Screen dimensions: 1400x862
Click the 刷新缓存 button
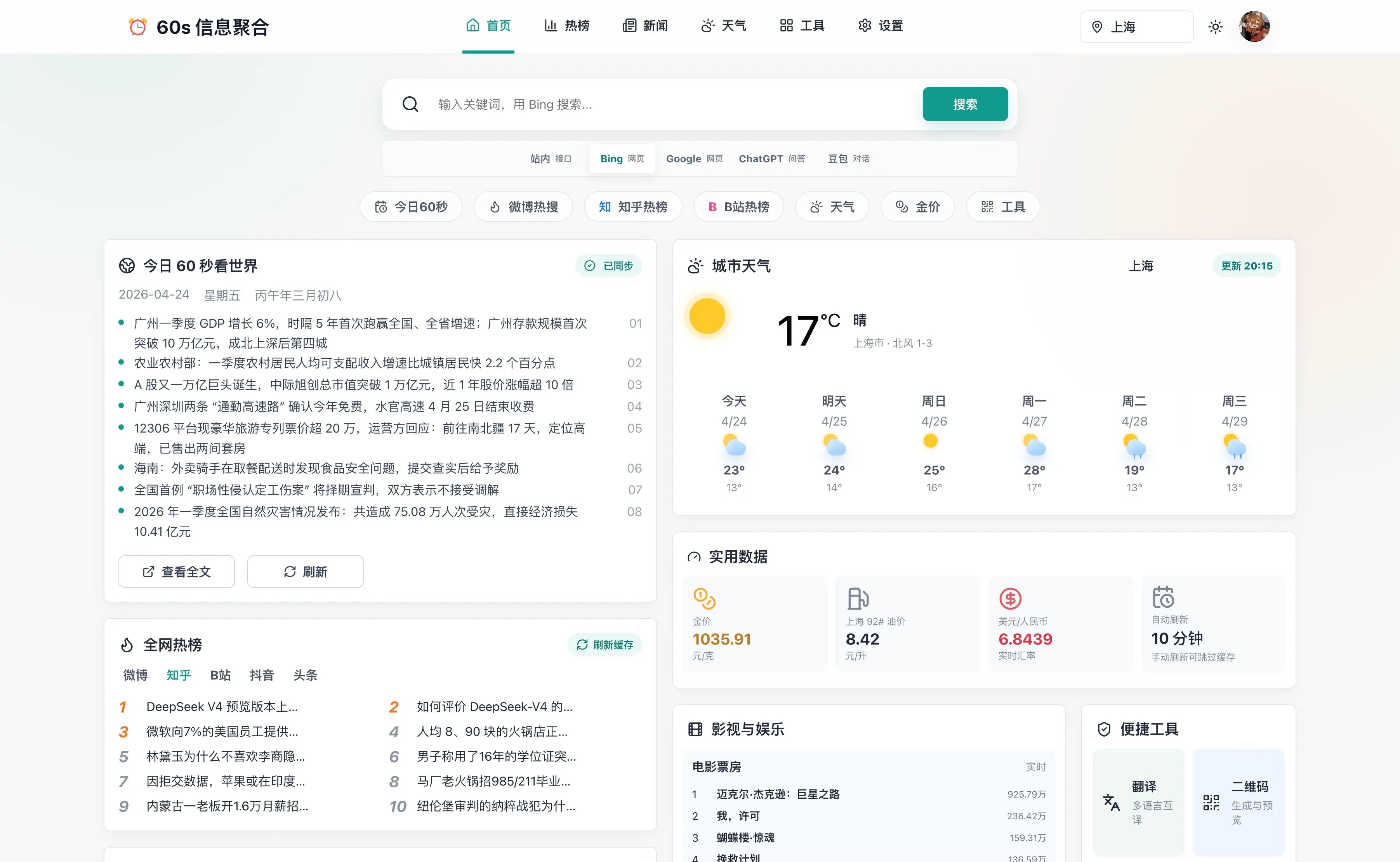coord(605,645)
